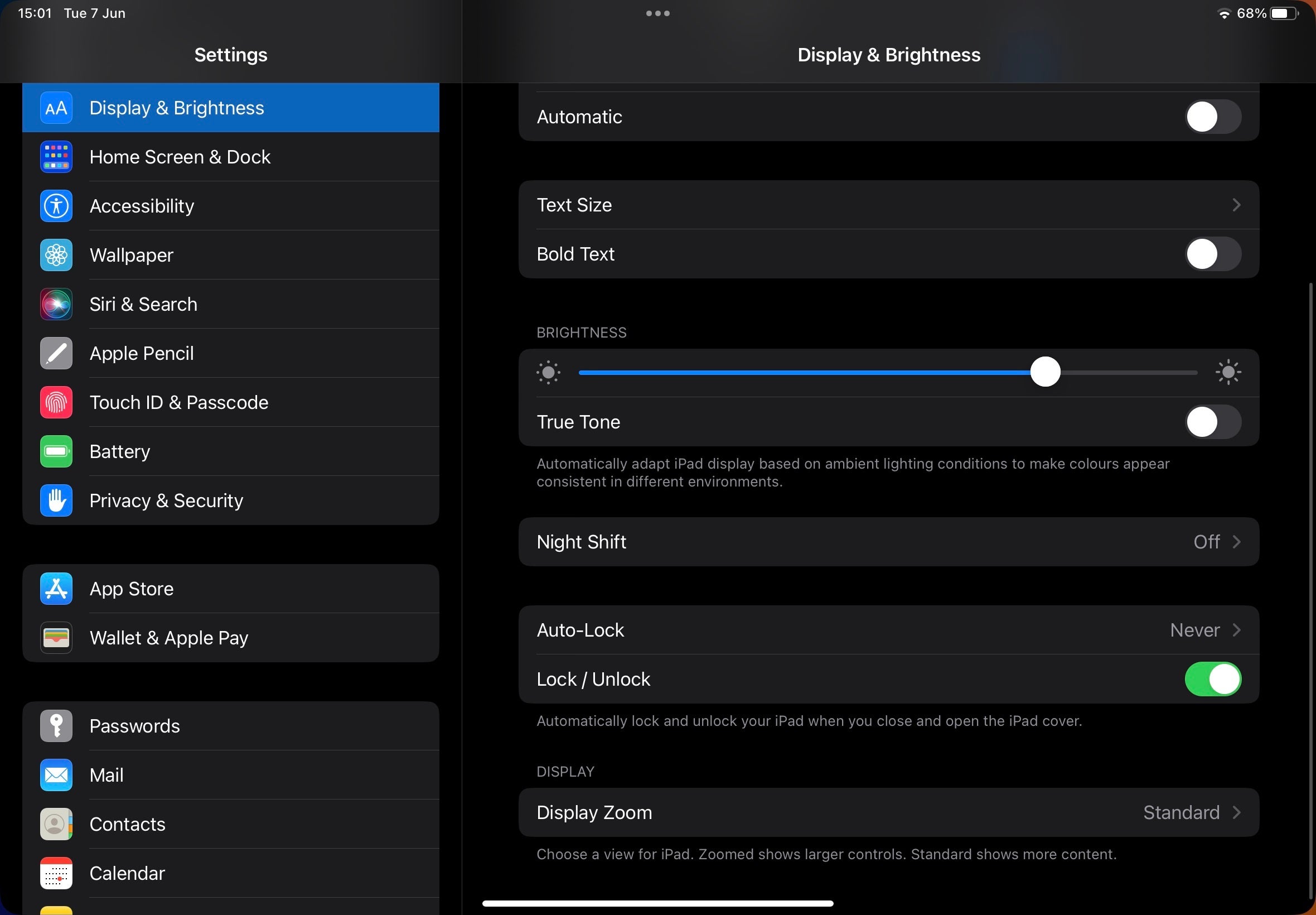Click the Settings sidebar title
The width and height of the screenshot is (1316, 915).
231,55
